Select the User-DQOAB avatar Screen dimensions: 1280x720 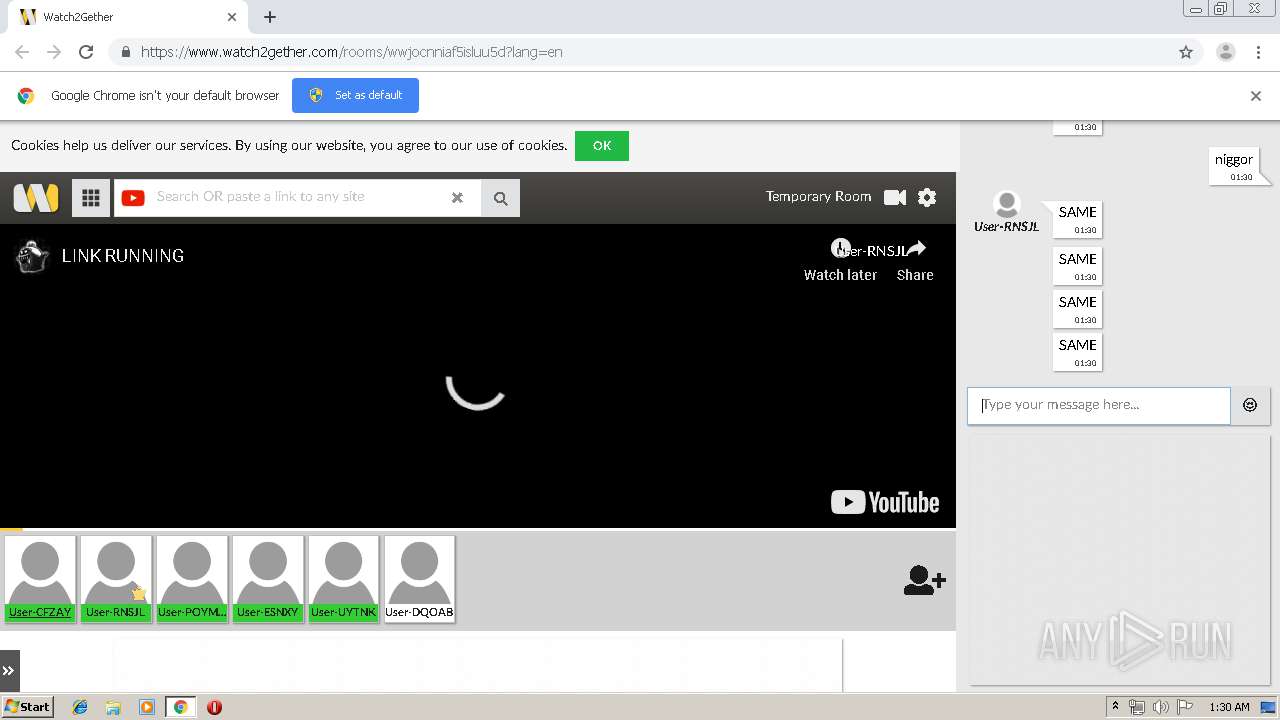tap(419, 579)
